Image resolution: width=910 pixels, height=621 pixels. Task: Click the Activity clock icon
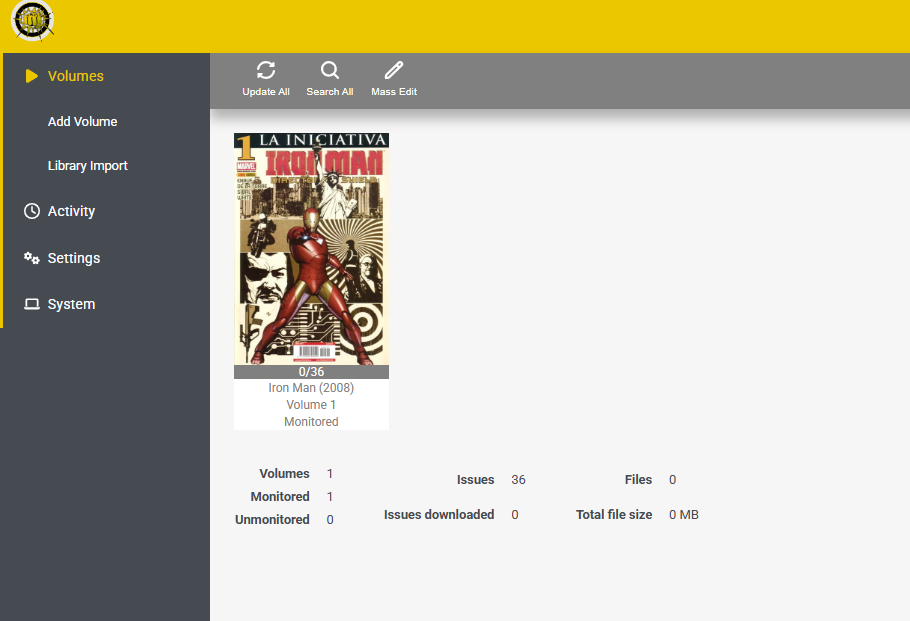[32, 211]
